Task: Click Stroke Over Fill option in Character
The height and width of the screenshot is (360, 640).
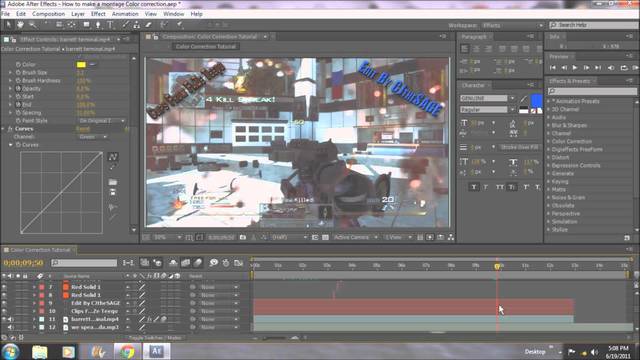Action: tap(519, 147)
